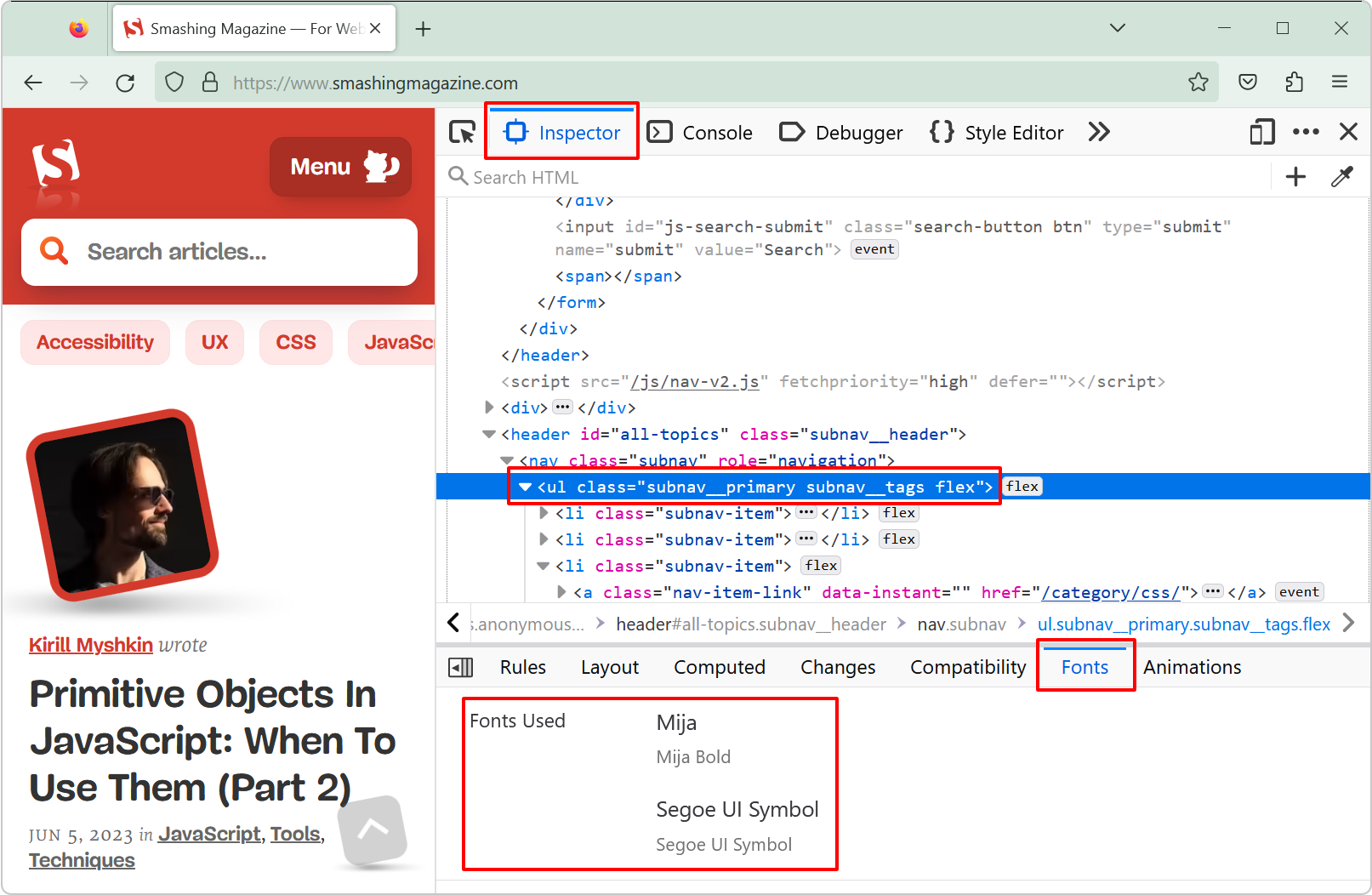
Task: Open the tracking protection shield panel
Action: (174, 83)
